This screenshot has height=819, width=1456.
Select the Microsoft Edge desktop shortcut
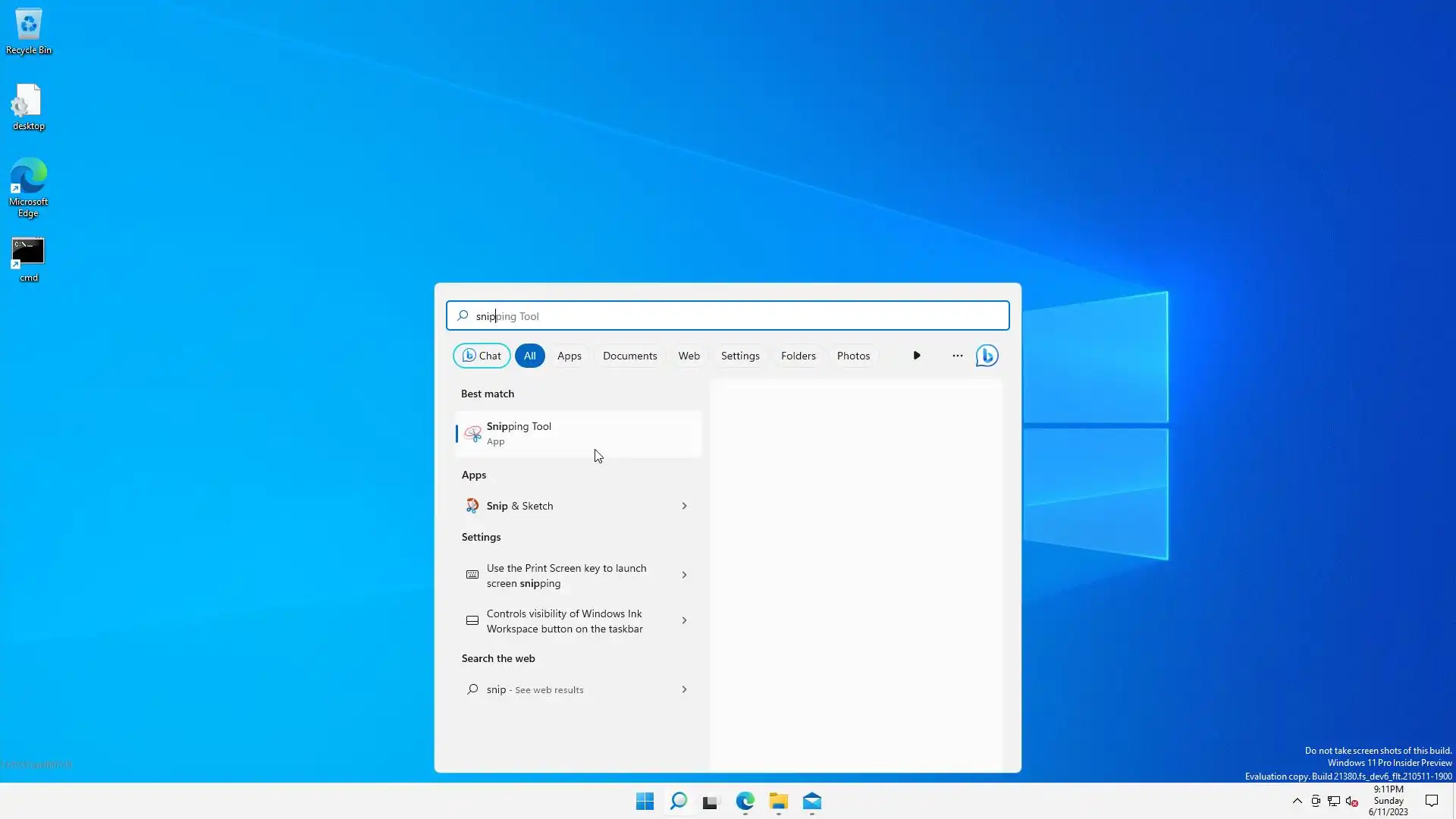pos(28,187)
